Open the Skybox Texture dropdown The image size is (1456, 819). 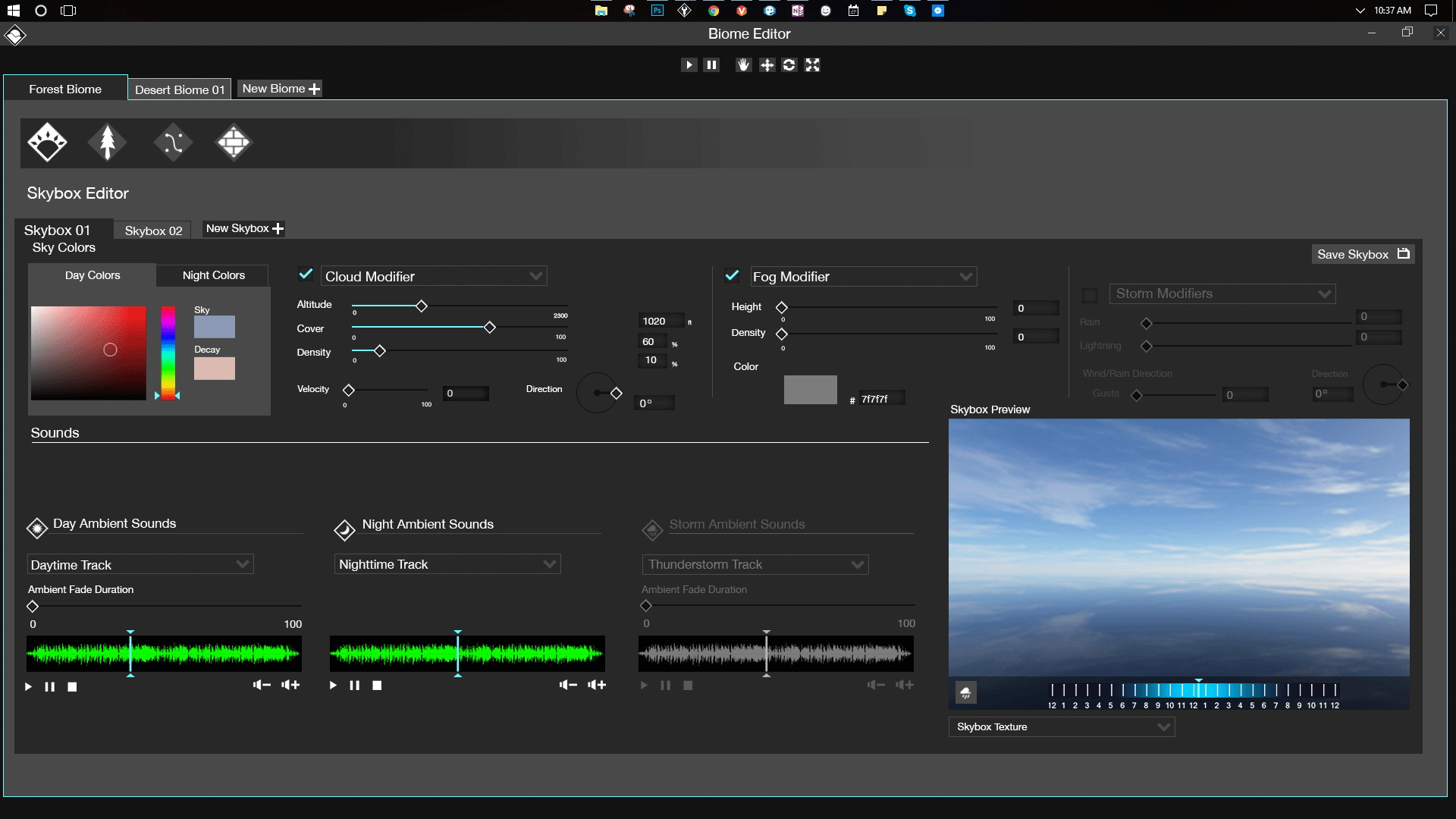tap(1163, 727)
